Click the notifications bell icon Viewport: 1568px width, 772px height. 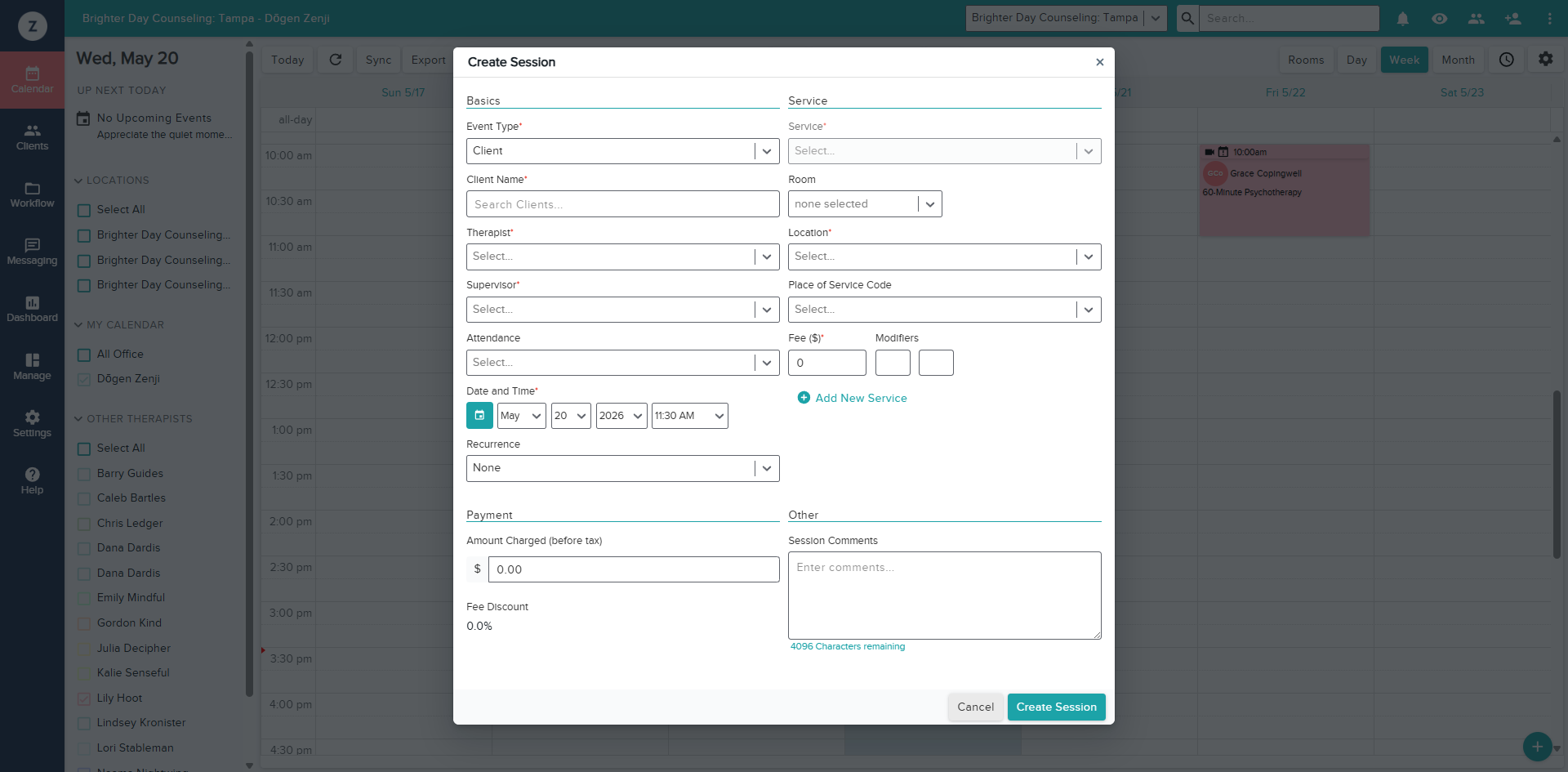[1402, 18]
